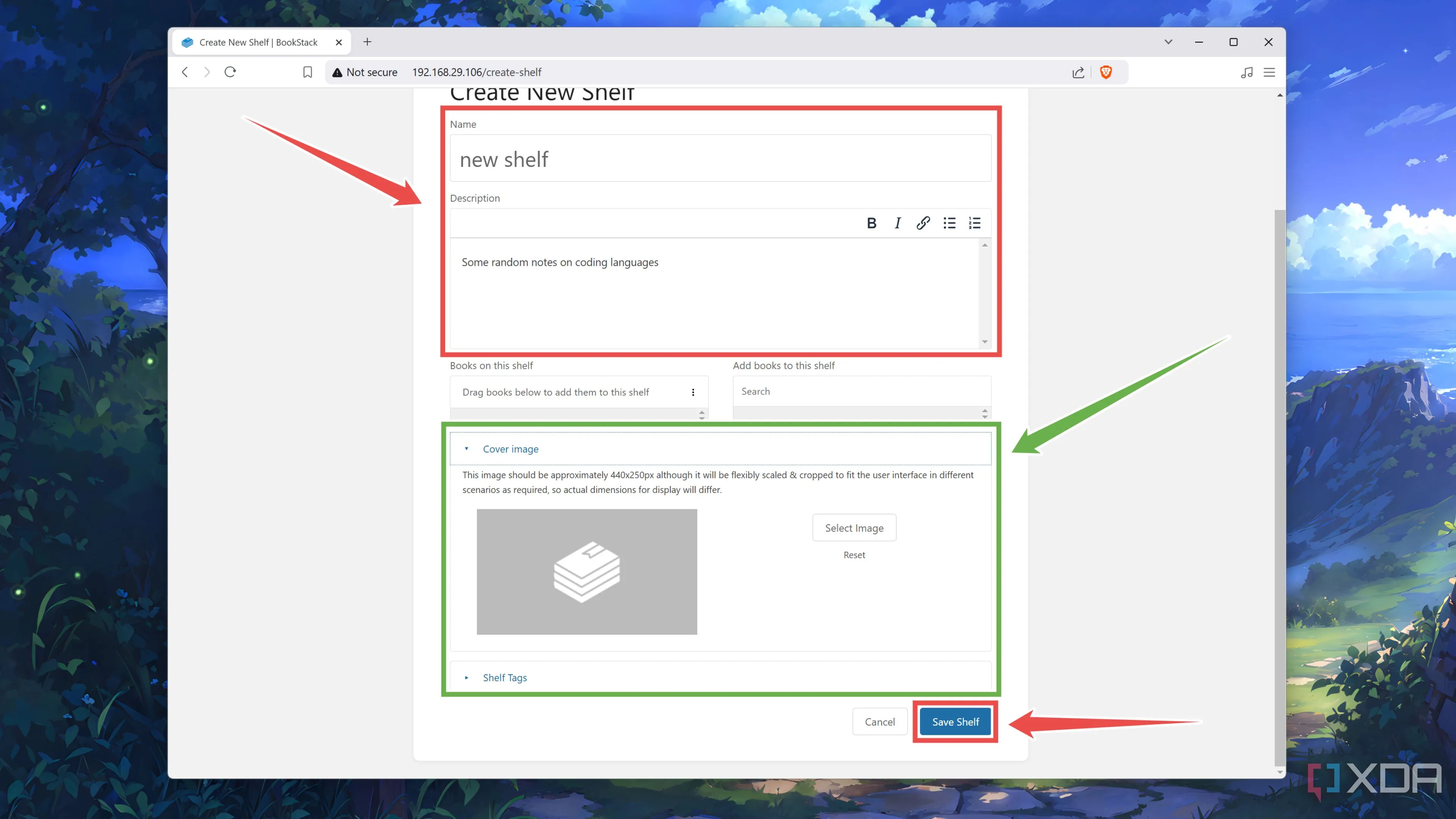The width and height of the screenshot is (1456, 819).
Task: Open the Not secure site warning
Action: [364, 72]
